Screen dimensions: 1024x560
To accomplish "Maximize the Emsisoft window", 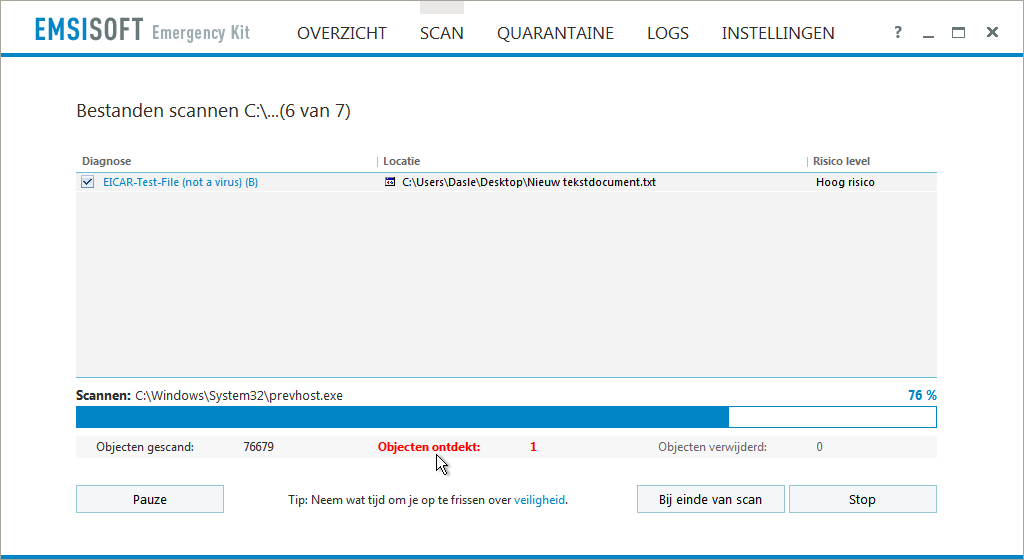I will (x=958, y=33).
